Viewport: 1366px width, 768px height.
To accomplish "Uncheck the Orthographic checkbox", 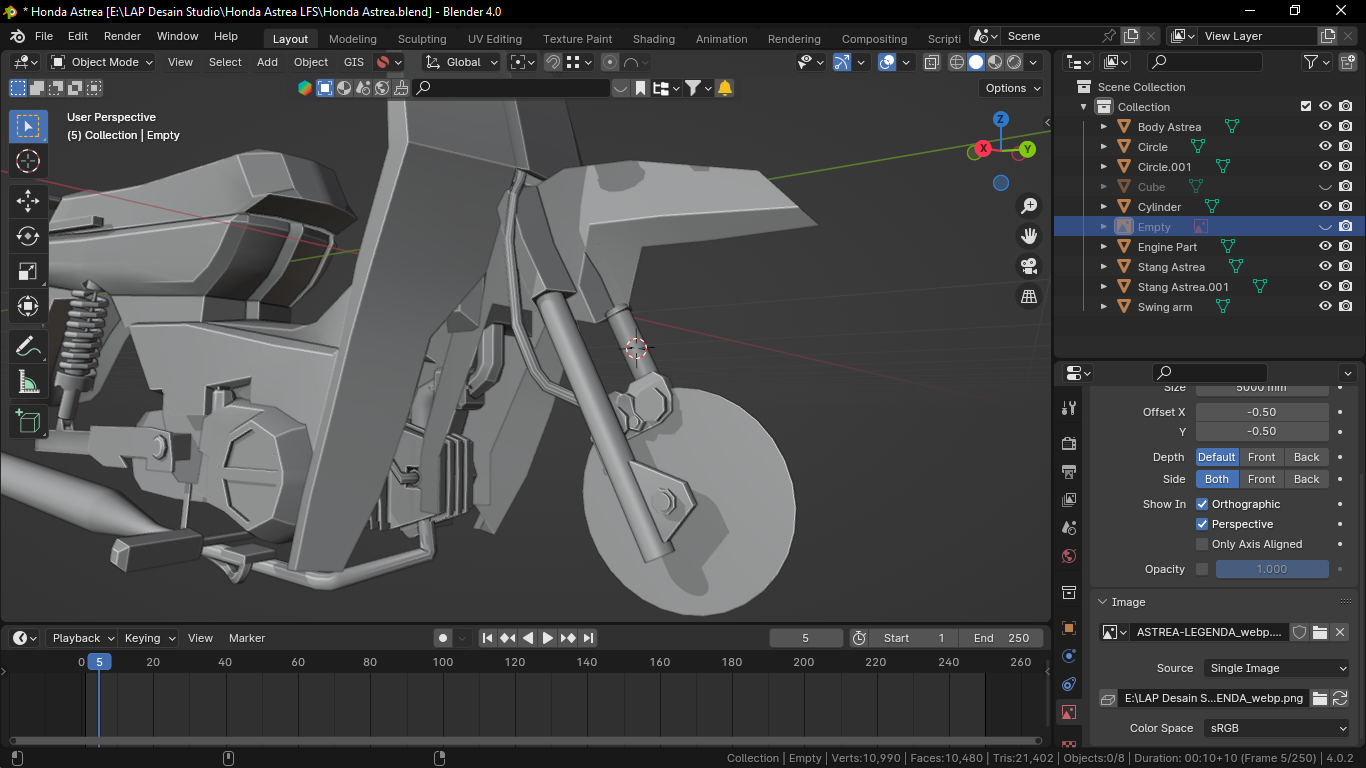I will tap(1202, 504).
